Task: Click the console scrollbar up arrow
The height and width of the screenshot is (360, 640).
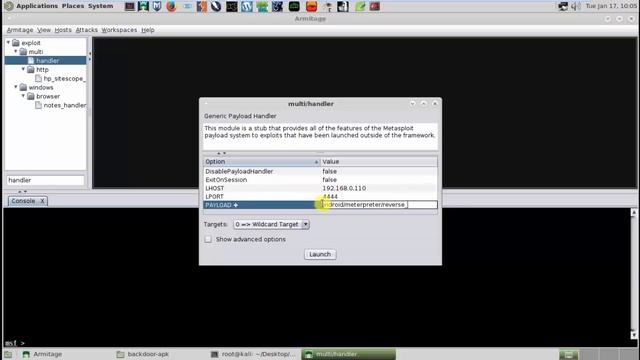Action: [x=633, y=212]
